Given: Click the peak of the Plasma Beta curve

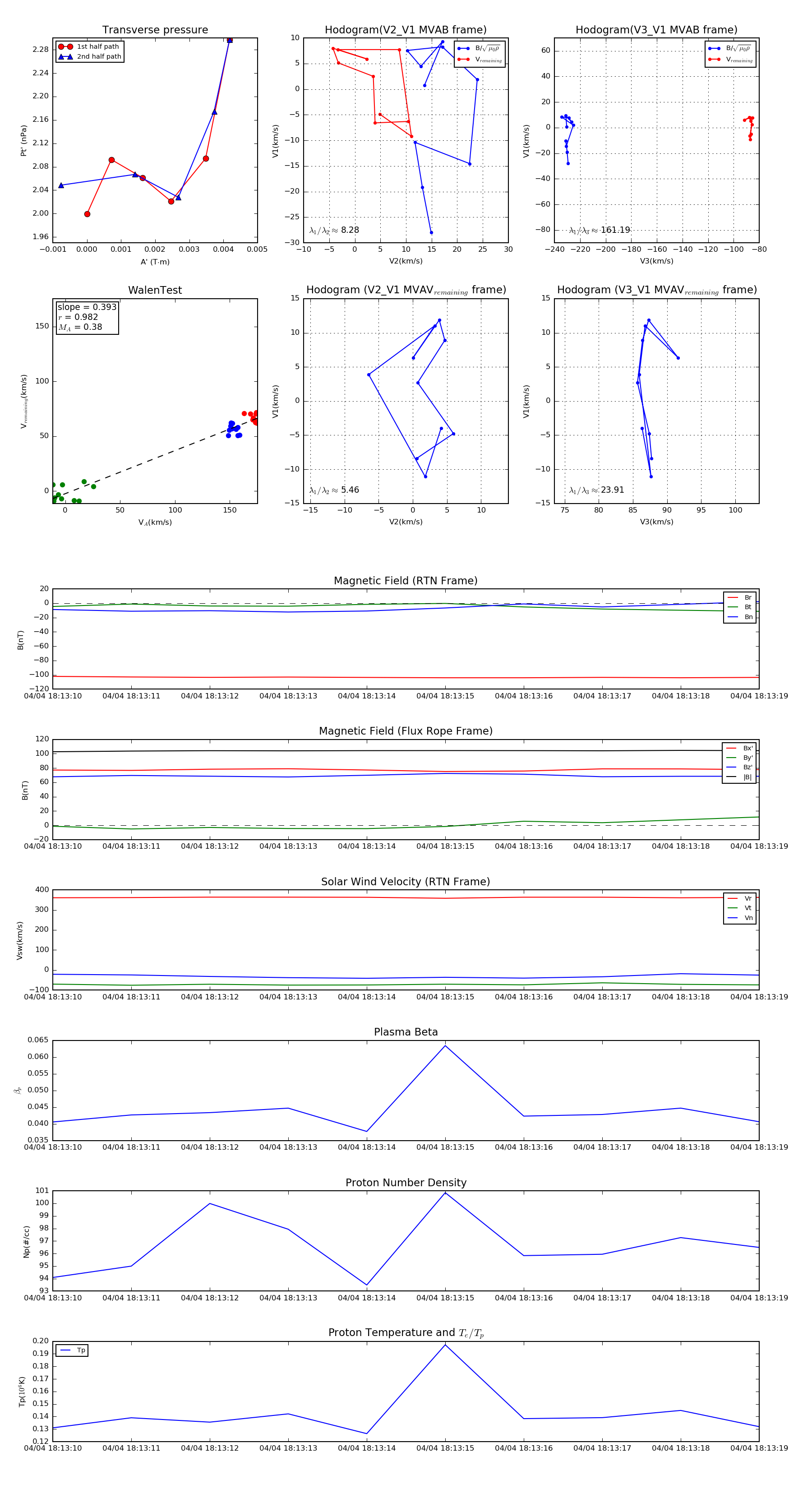Looking at the screenshot, I should point(445,1045).
